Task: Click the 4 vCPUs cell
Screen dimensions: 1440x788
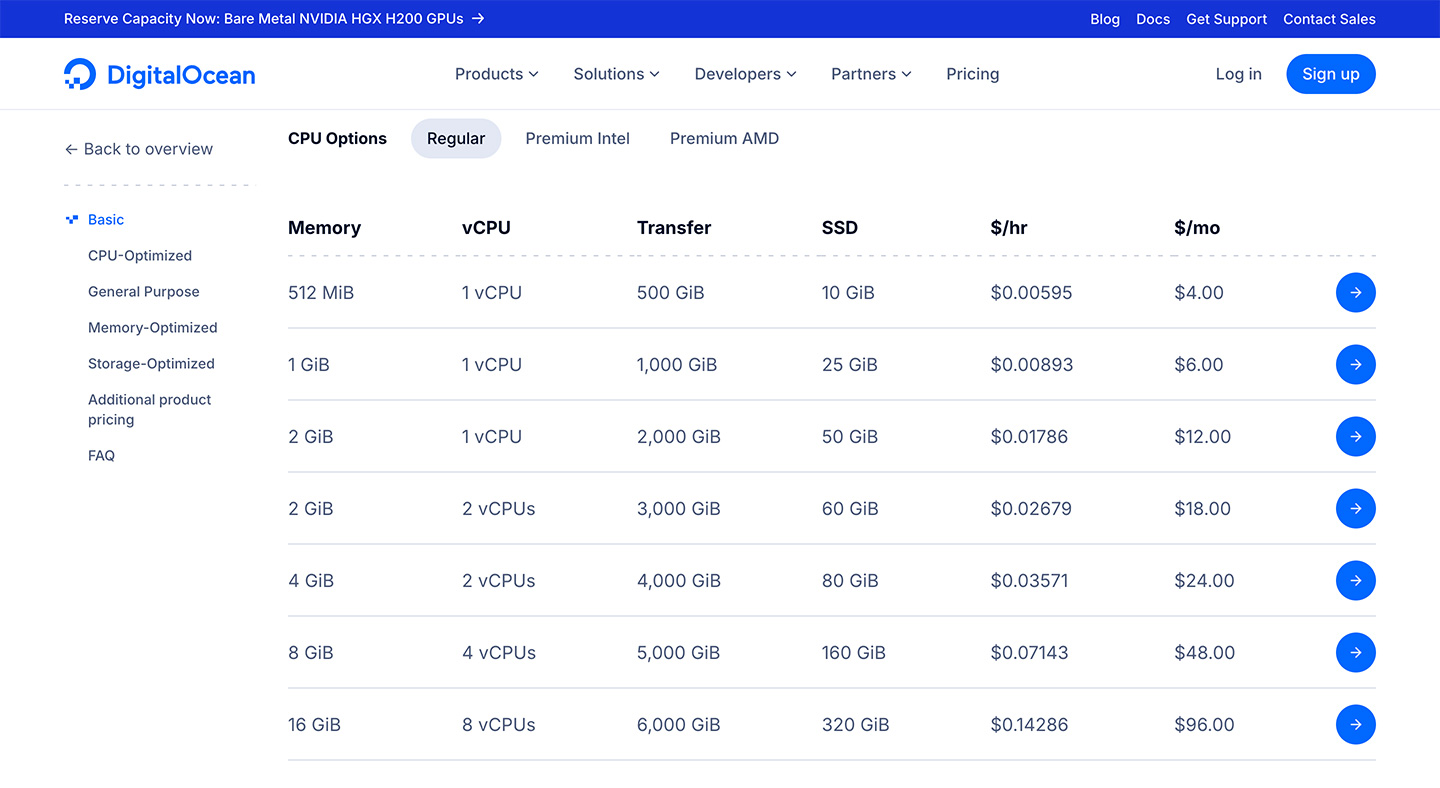Action: tap(499, 653)
